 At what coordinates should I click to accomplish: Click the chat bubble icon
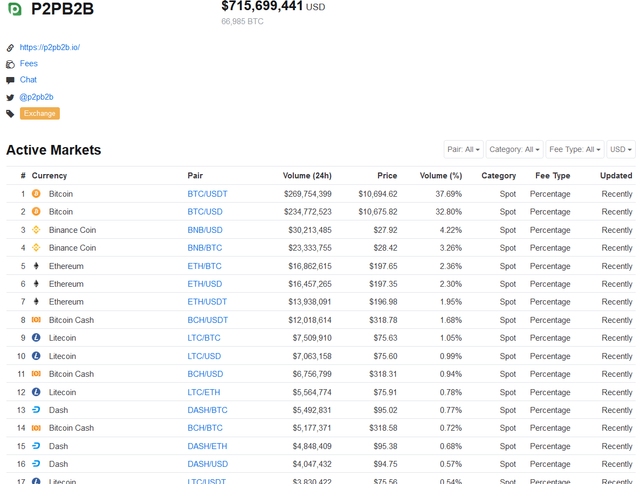tap(10, 80)
